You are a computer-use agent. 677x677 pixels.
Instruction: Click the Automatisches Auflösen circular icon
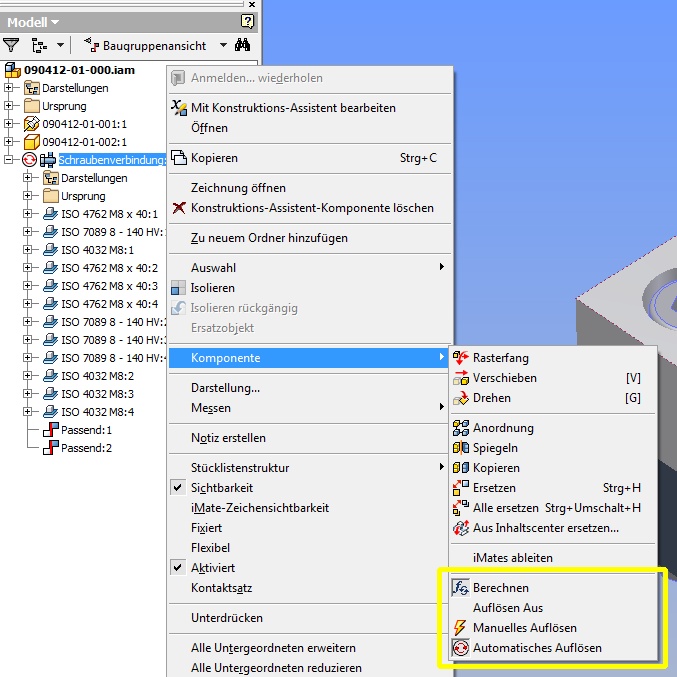[461, 648]
